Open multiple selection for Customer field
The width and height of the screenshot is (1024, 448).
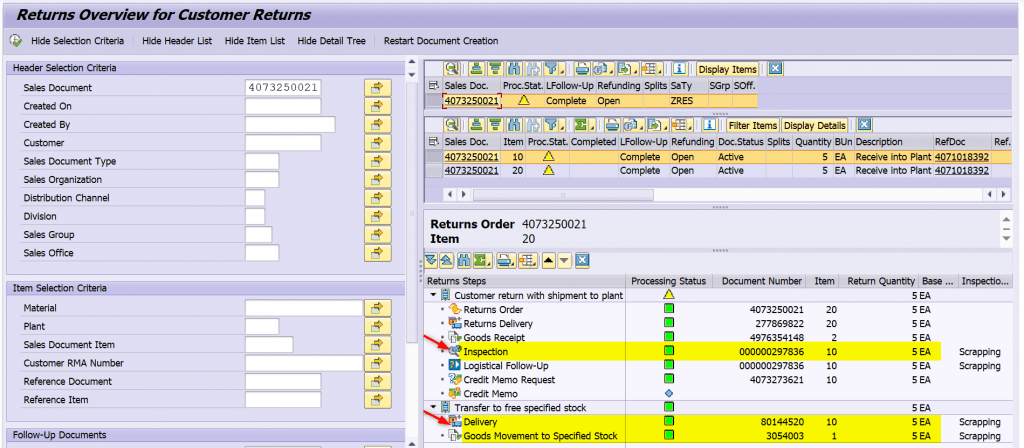click(x=377, y=143)
